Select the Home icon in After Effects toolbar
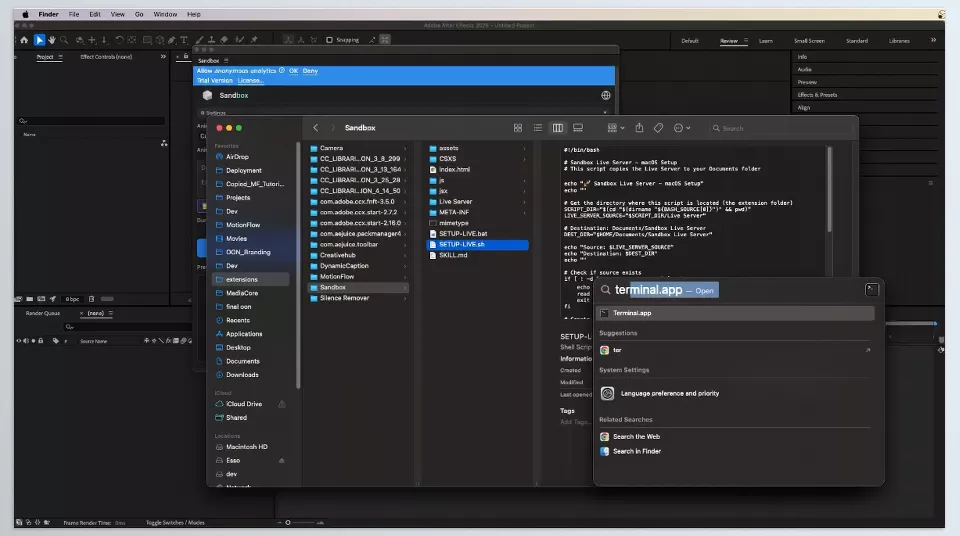960x536 pixels. (x=24, y=40)
